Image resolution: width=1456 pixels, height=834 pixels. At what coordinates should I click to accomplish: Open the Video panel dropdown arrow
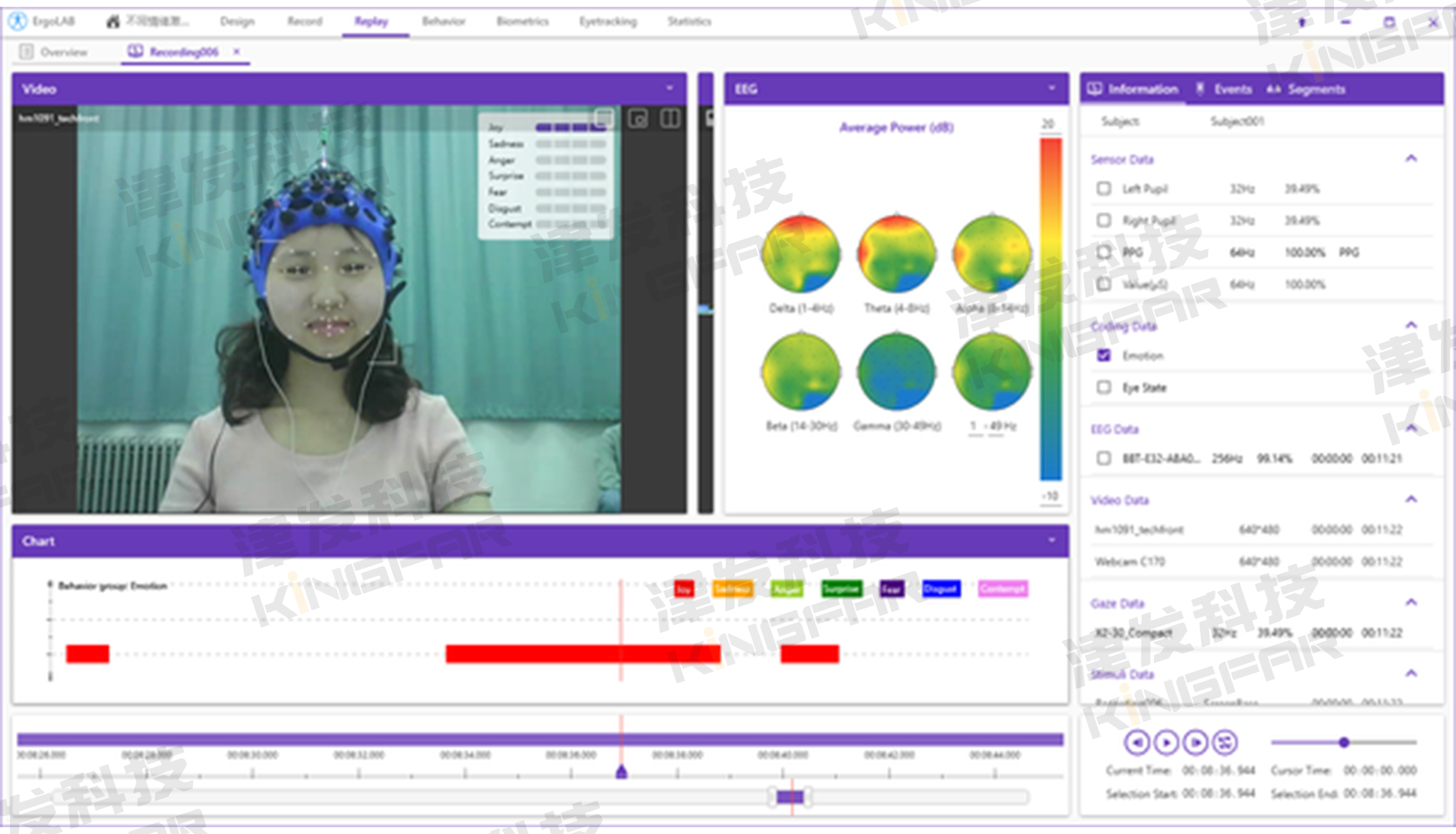(670, 88)
